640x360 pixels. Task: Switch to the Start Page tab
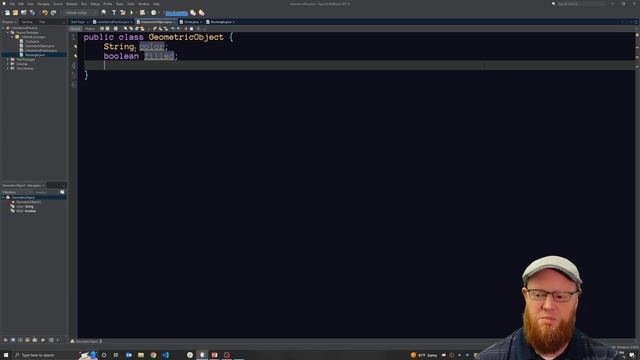[x=78, y=22]
